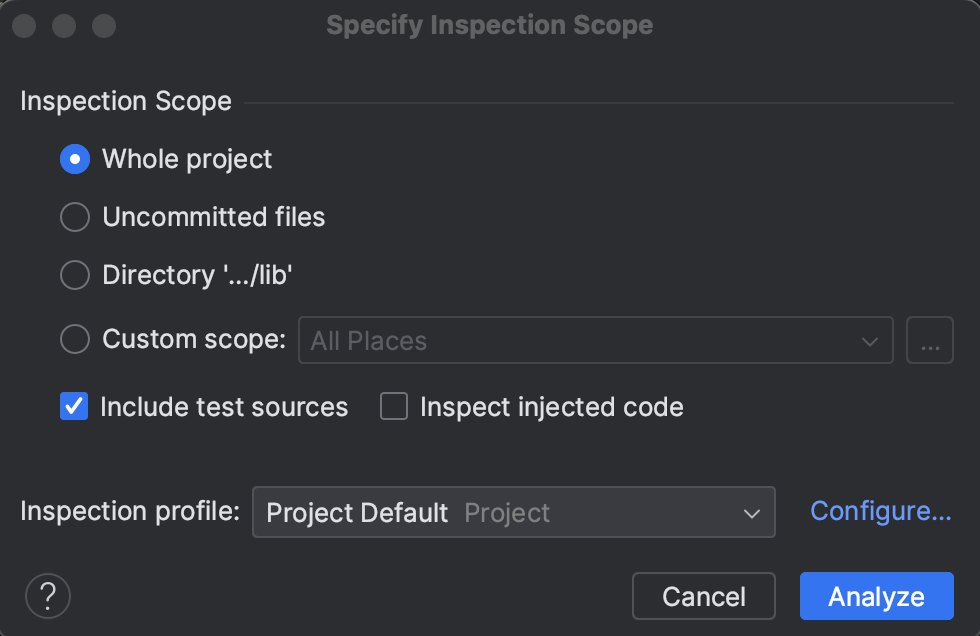The width and height of the screenshot is (980, 636).
Task: Cancel the inspection scope dialog
Action: click(704, 595)
